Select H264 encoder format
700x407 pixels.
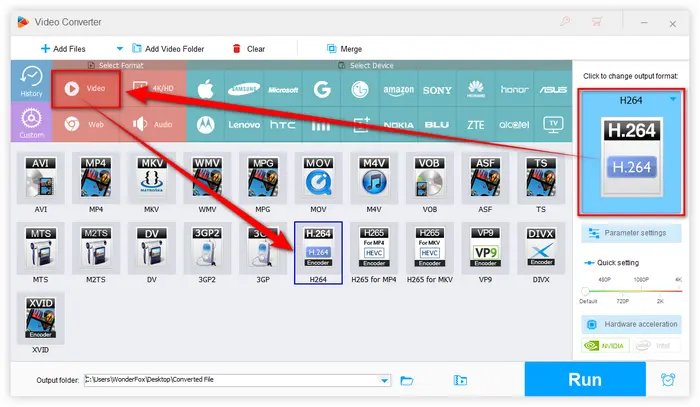point(318,253)
